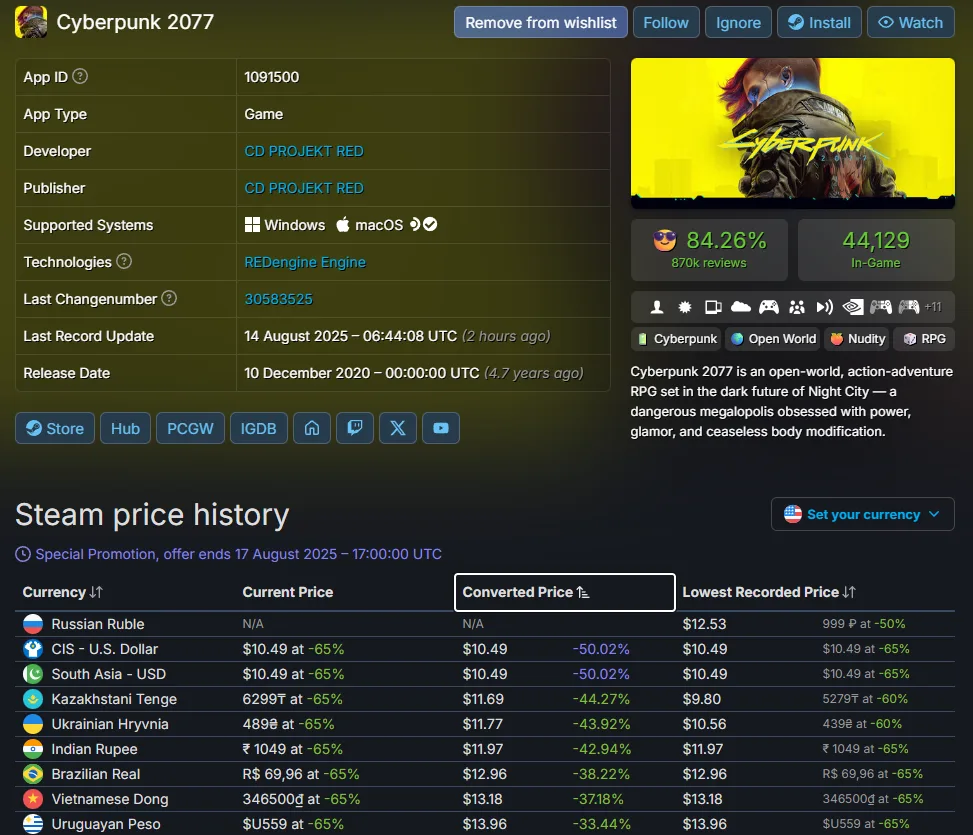Screen dimensions: 973x835
Task: Open the homepage house icon link
Action: coord(312,428)
